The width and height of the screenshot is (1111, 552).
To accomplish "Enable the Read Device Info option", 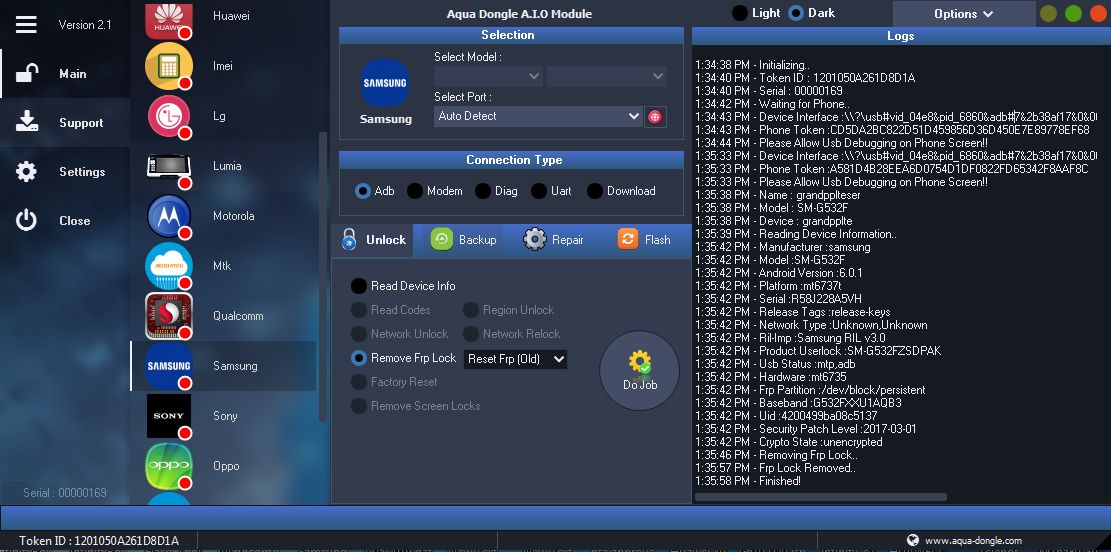I will tap(359, 286).
